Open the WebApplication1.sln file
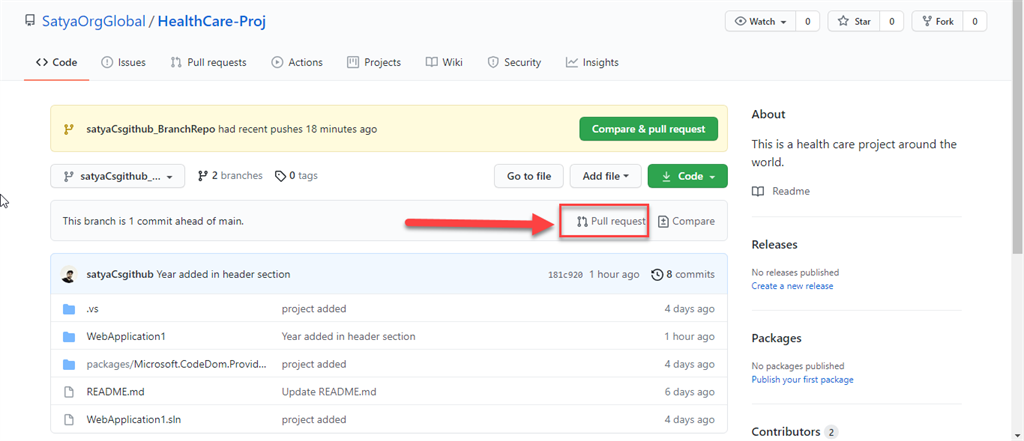This screenshot has width=1024, height=441. click(133, 419)
